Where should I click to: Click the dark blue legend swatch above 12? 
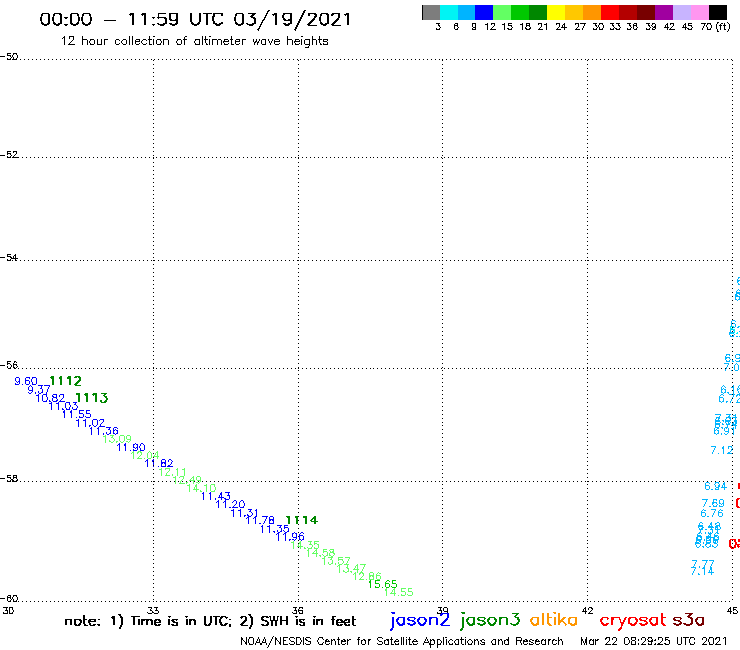tap(484, 12)
